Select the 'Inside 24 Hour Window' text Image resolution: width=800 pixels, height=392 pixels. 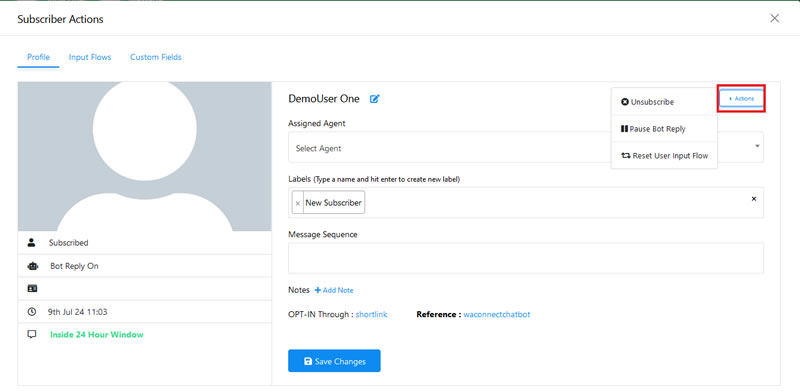(x=96, y=335)
